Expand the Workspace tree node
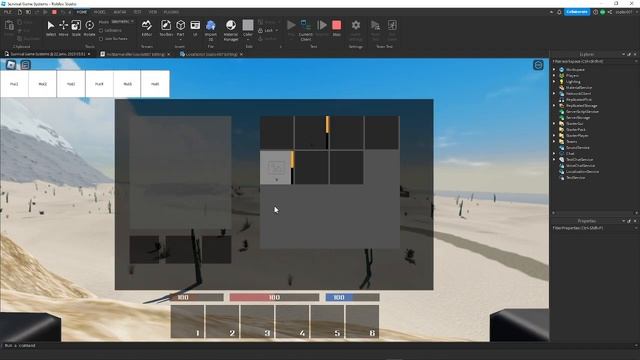The height and width of the screenshot is (360, 640). tap(554, 70)
